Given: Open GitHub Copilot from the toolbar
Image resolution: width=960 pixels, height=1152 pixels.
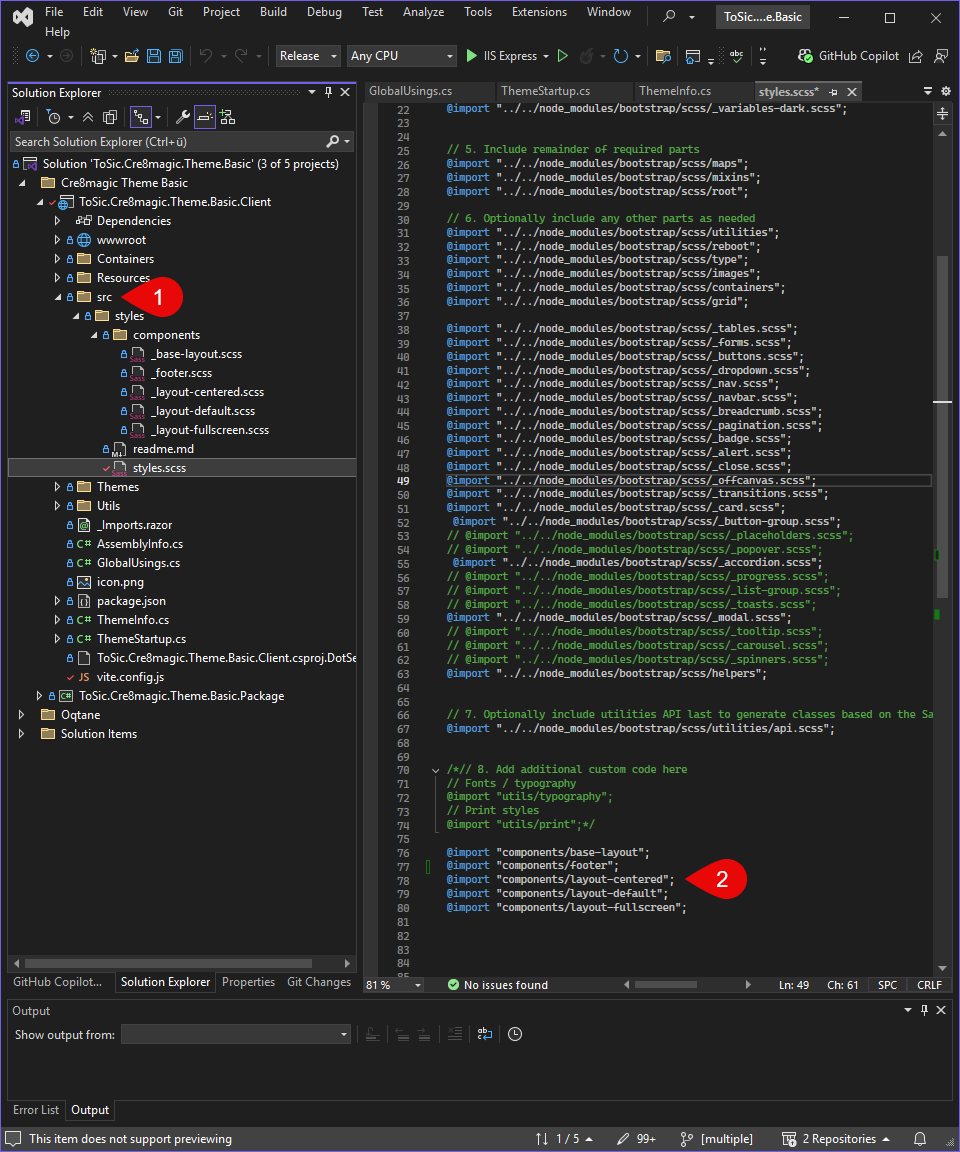Looking at the screenshot, I should pos(848,56).
